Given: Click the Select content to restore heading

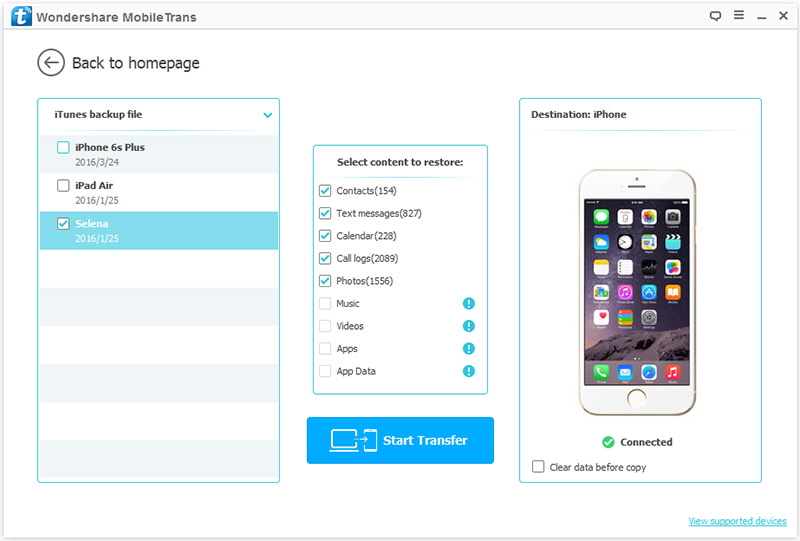Looking at the screenshot, I should tap(400, 162).
